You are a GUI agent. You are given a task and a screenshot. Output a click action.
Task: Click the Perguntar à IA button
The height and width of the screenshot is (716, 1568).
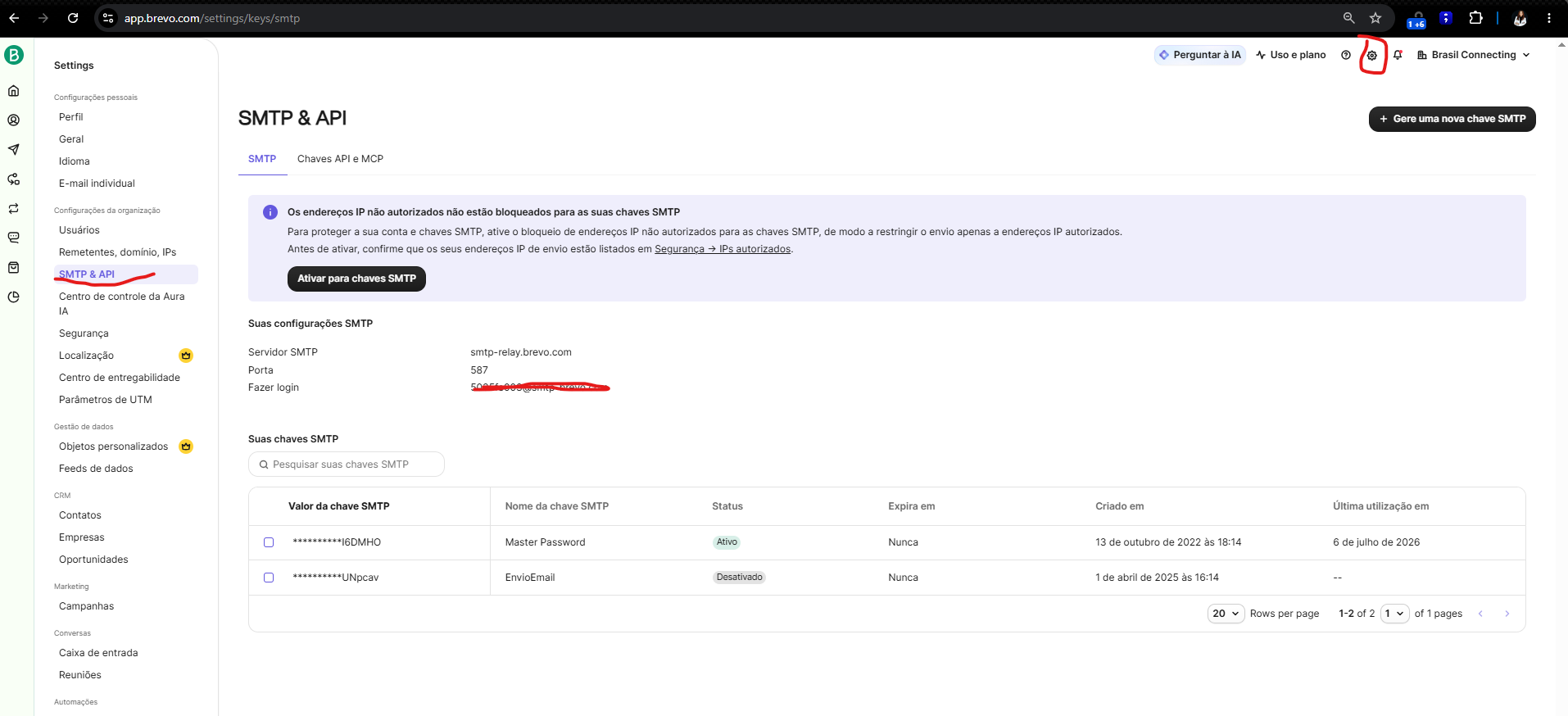(x=1200, y=55)
